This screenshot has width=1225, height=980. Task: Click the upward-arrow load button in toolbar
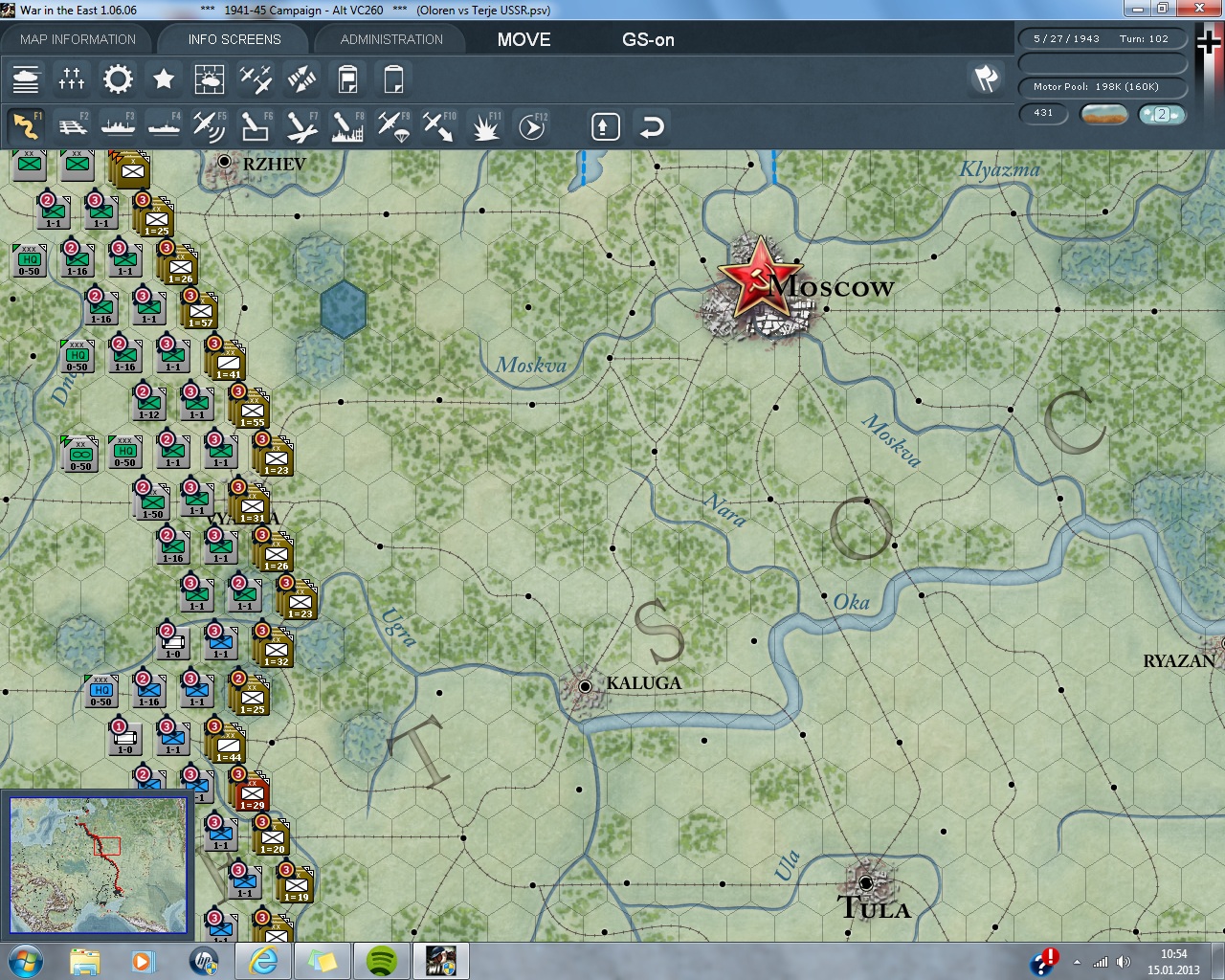click(x=606, y=126)
